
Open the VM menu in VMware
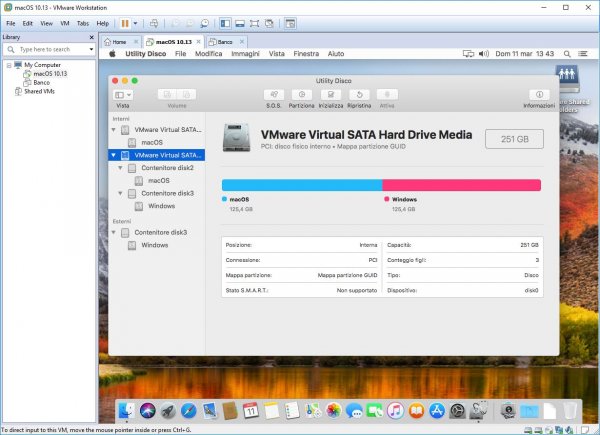click(x=63, y=22)
